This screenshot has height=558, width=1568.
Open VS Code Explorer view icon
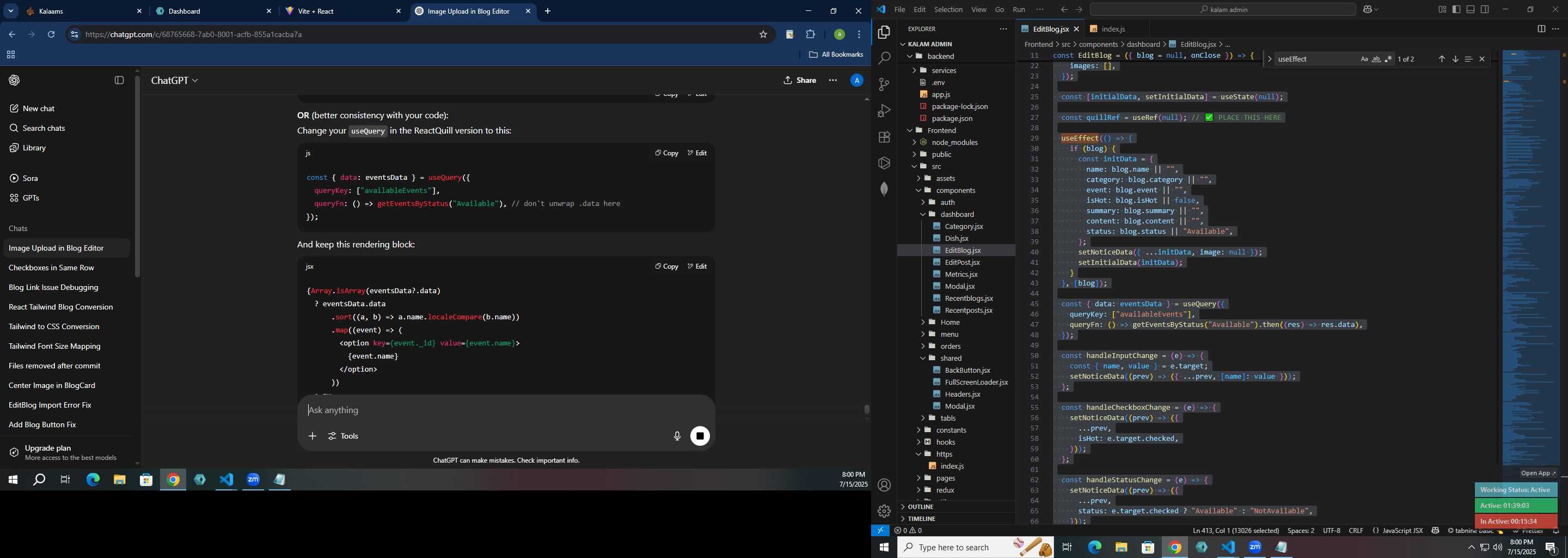pos(884,32)
